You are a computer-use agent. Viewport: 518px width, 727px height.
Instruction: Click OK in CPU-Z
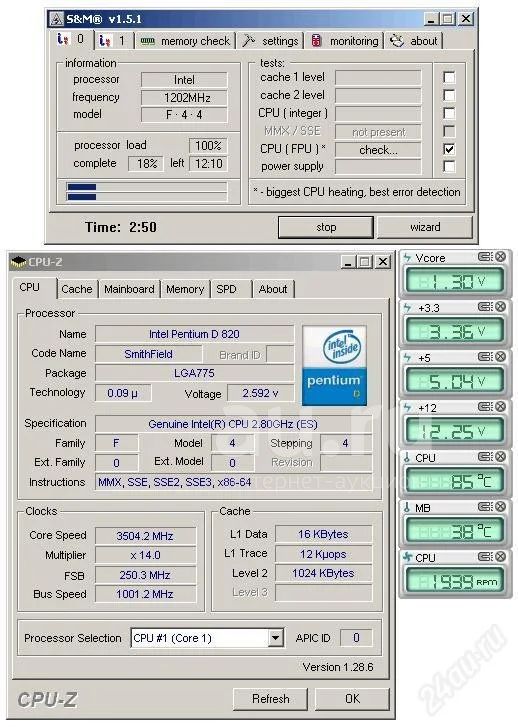[352, 699]
